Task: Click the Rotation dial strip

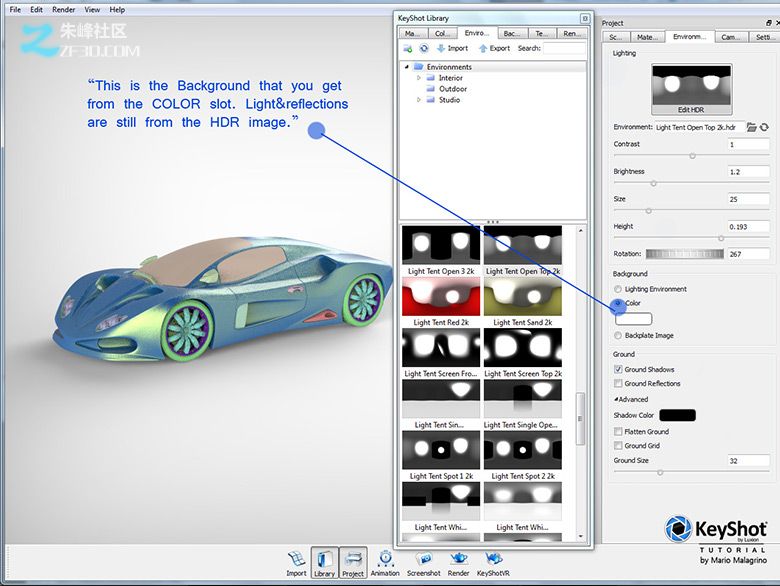Action: click(x=685, y=254)
